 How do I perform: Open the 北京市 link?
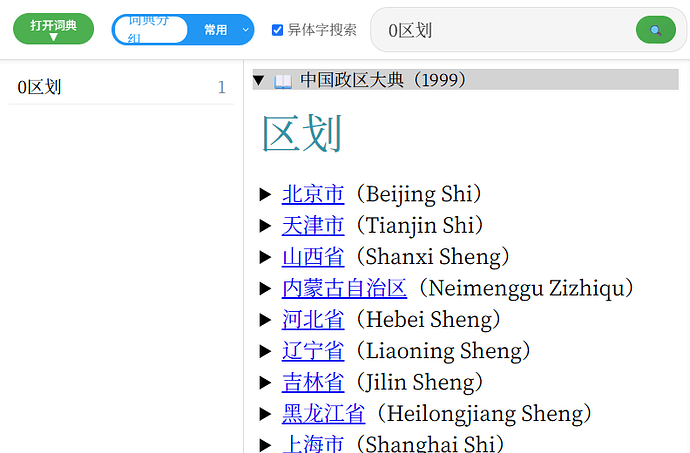click(313, 194)
